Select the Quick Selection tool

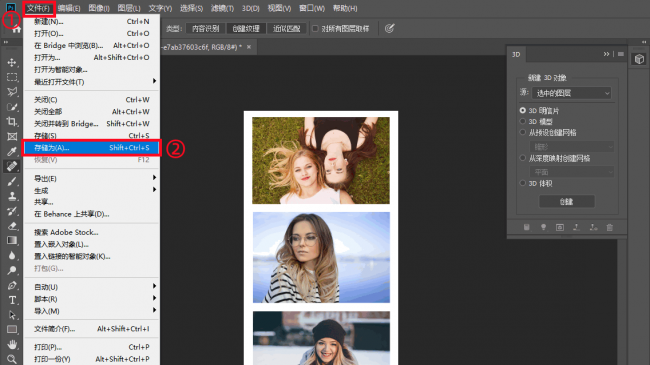[12, 107]
